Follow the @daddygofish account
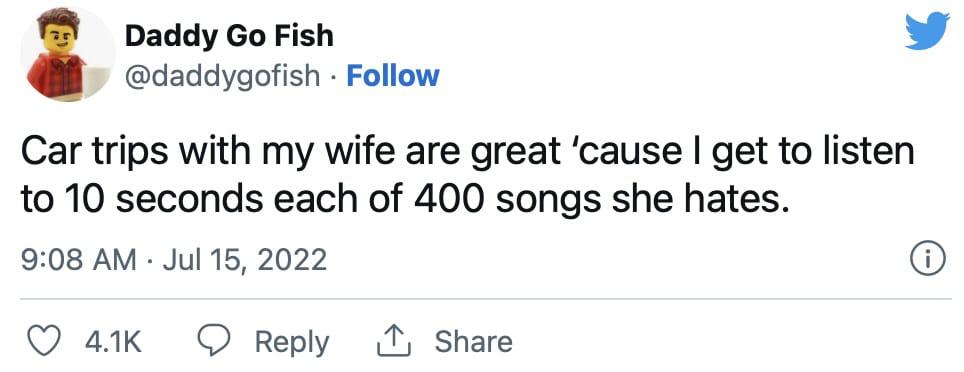 (x=393, y=76)
